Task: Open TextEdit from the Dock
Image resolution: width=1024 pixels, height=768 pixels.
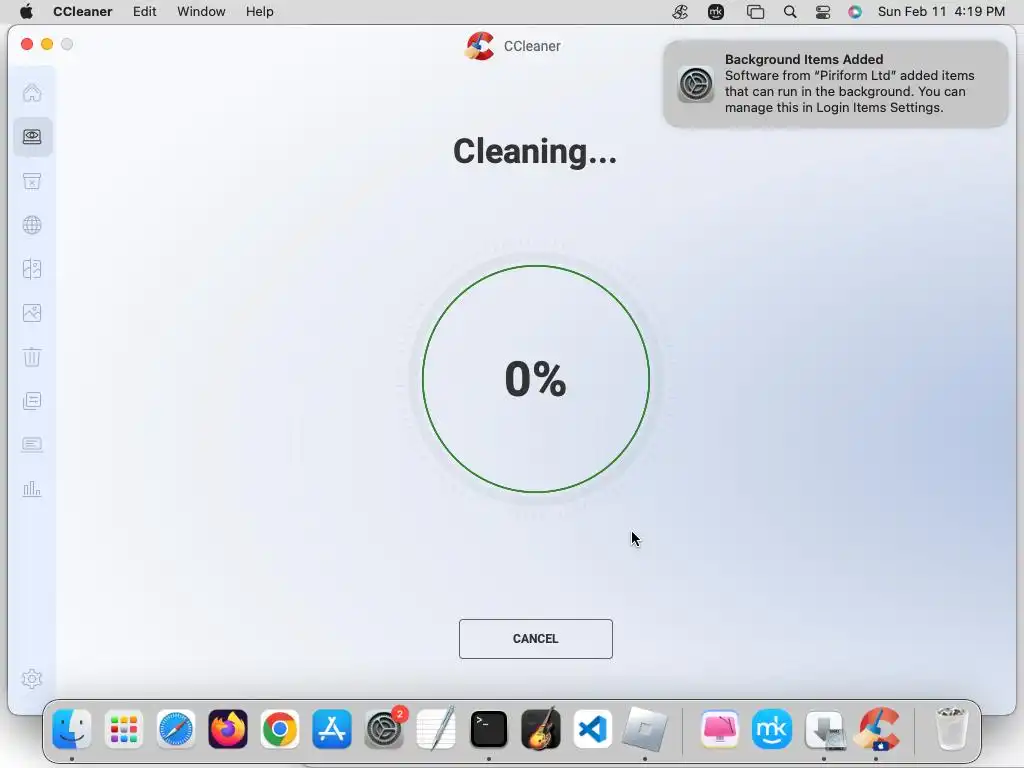Action: tap(436, 729)
